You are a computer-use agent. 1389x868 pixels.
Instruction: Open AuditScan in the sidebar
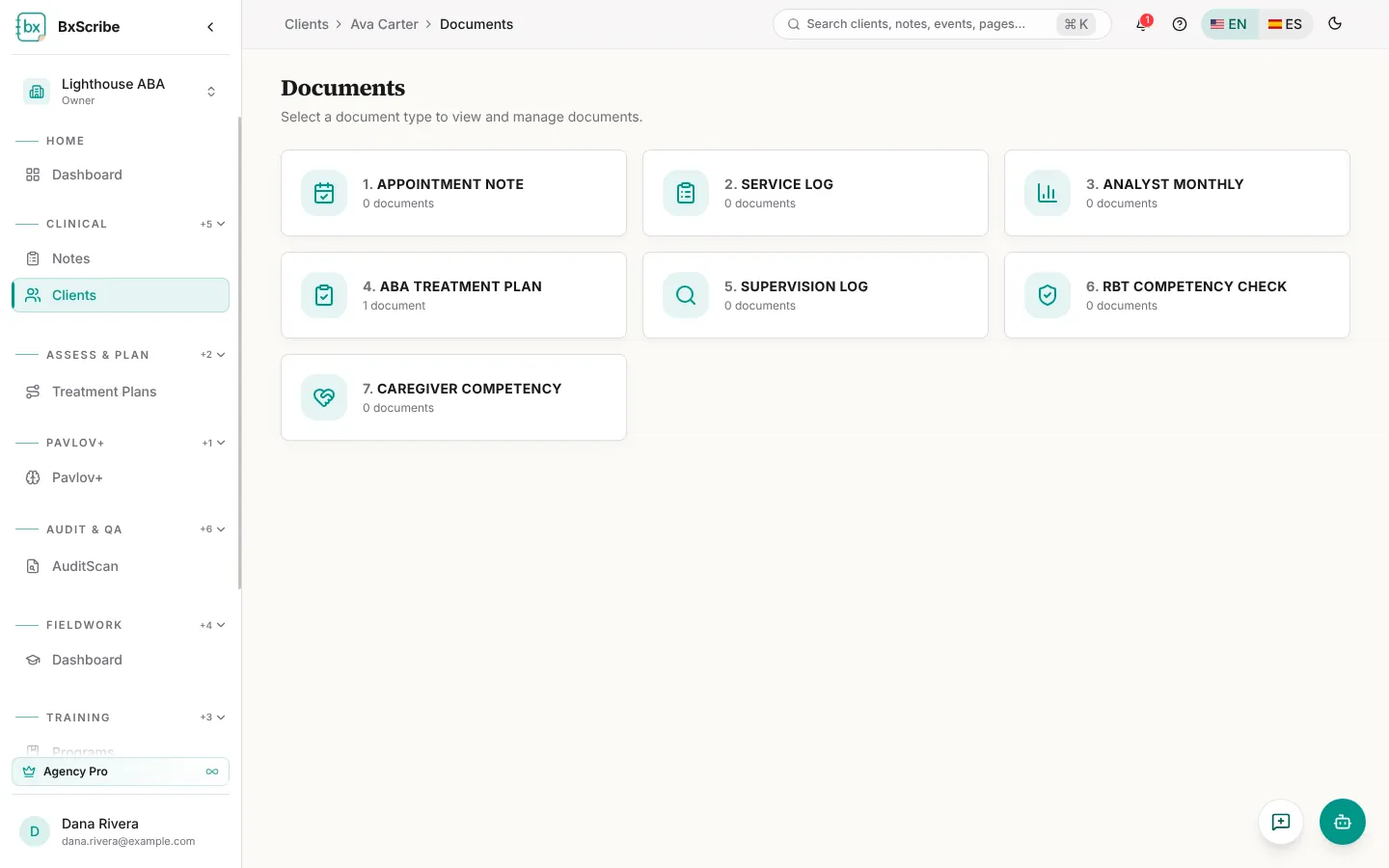pos(121,566)
